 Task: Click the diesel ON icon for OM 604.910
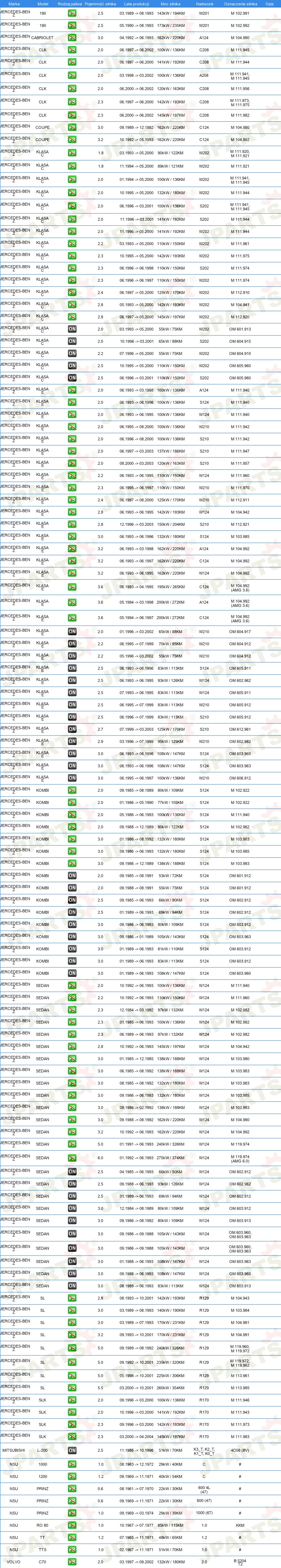click(72, 354)
